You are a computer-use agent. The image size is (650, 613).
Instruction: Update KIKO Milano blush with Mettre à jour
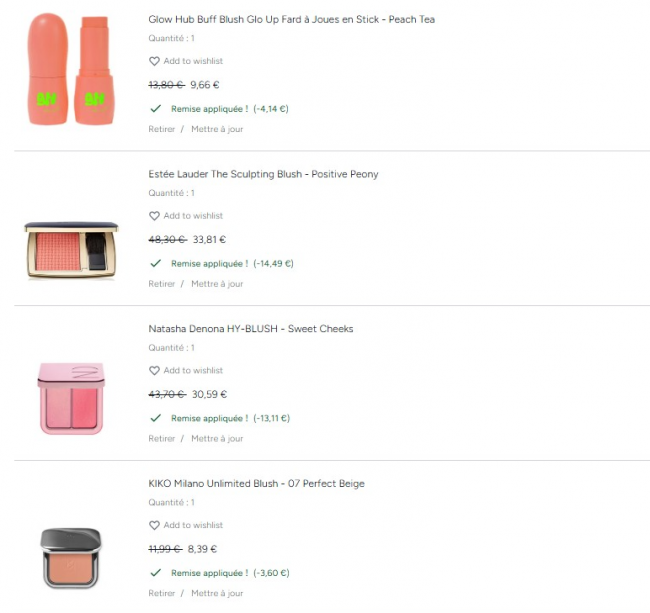(x=217, y=593)
